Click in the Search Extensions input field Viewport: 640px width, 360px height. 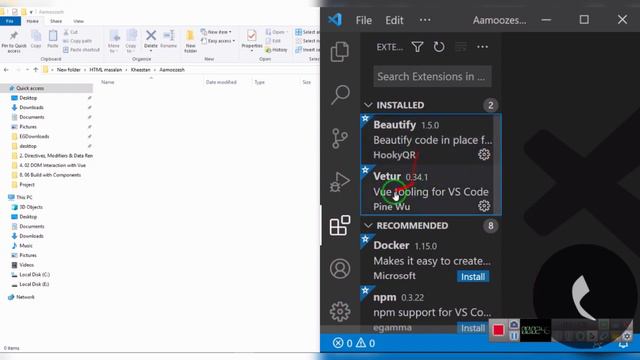click(x=432, y=76)
